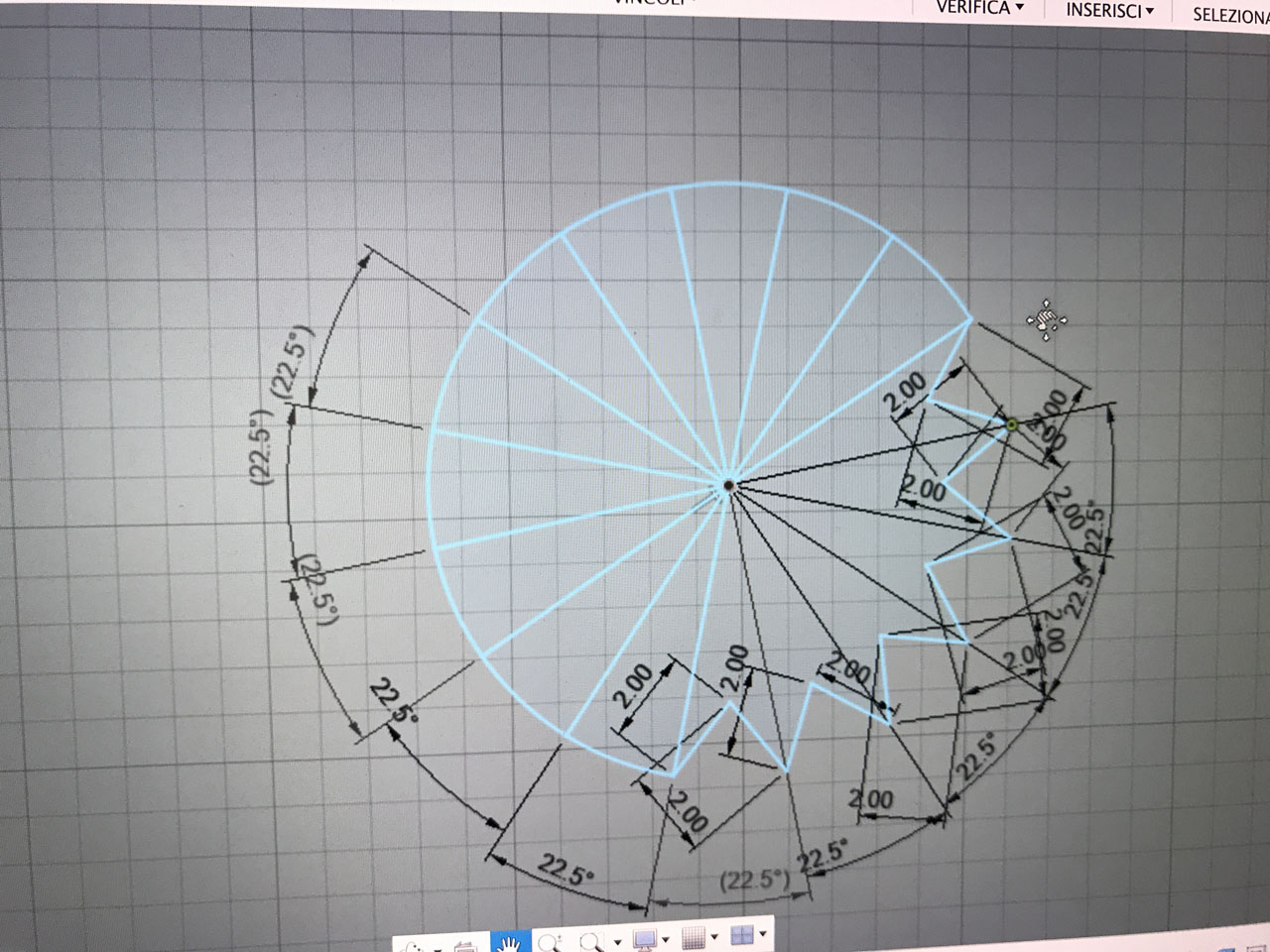
Task: Select the green highlighted sketch point
Action: click(x=1012, y=425)
